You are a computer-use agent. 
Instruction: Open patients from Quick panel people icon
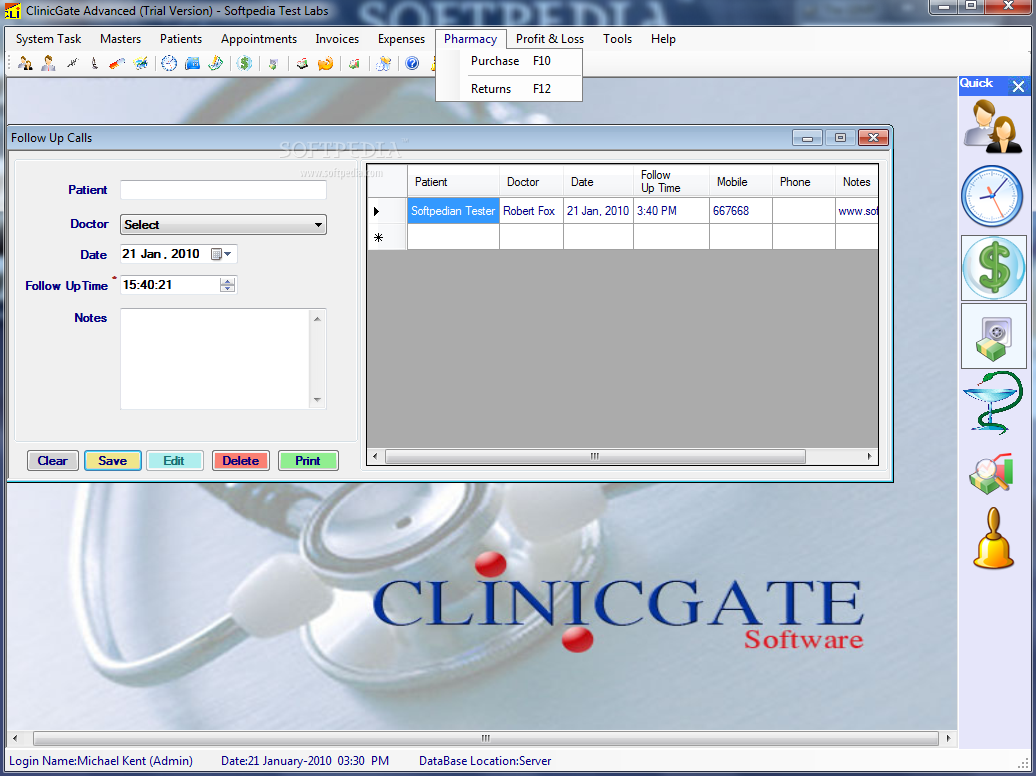coord(993,126)
